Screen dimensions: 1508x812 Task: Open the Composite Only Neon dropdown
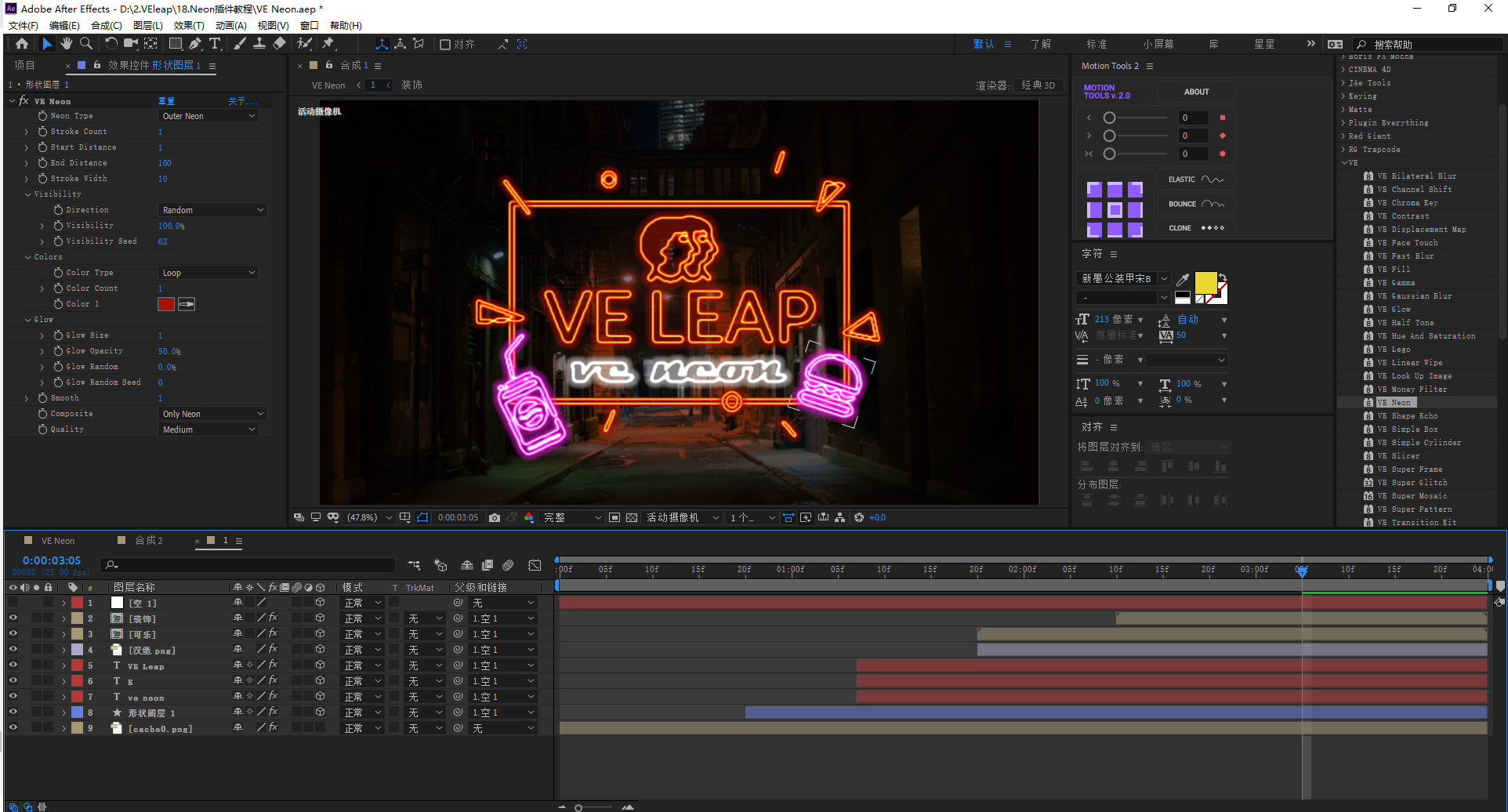click(212, 414)
